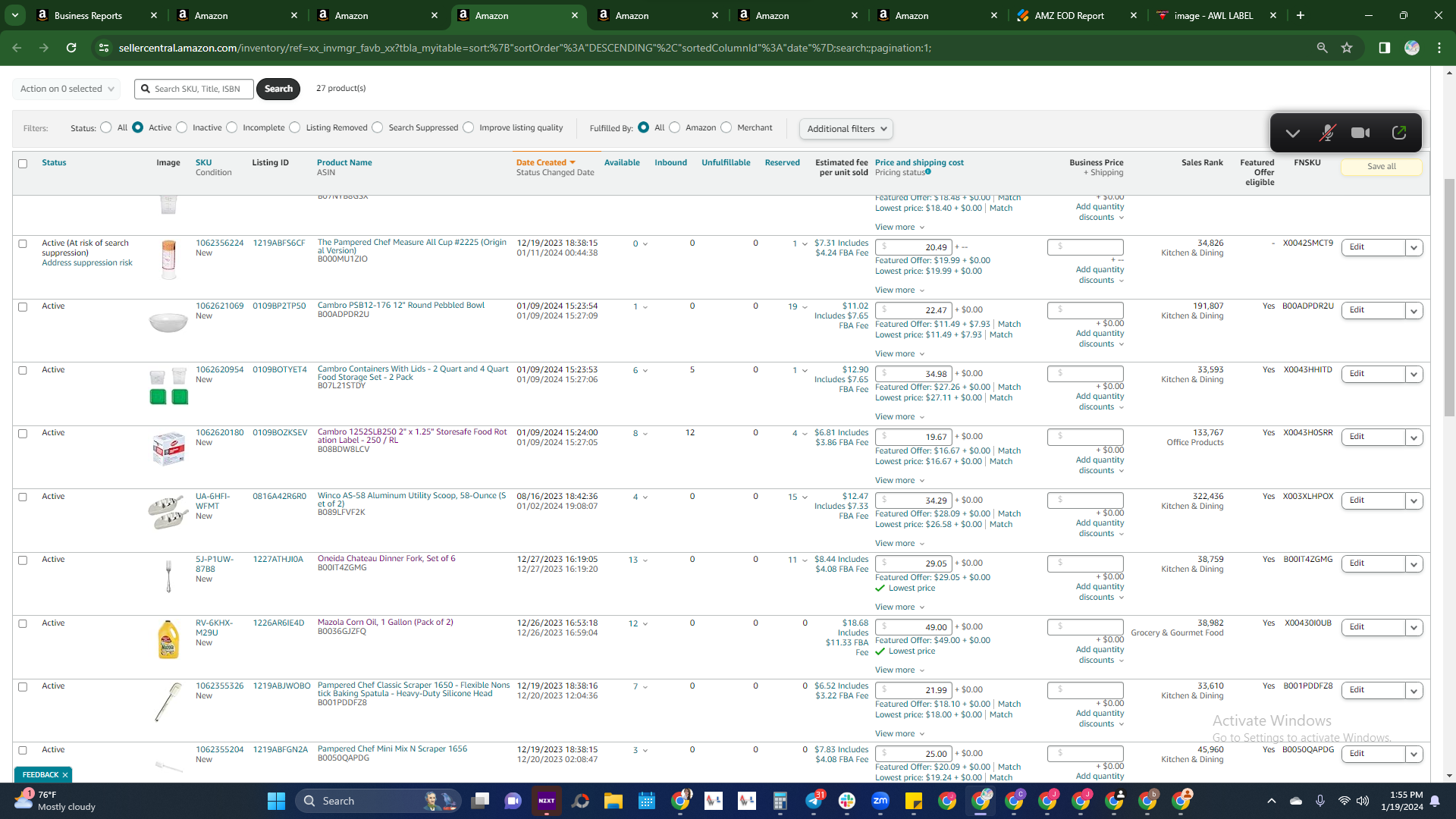Edit the Cambro Containers With Lids listing
Viewport: 1456px width, 819px height.
pyautogui.click(x=1373, y=374)
